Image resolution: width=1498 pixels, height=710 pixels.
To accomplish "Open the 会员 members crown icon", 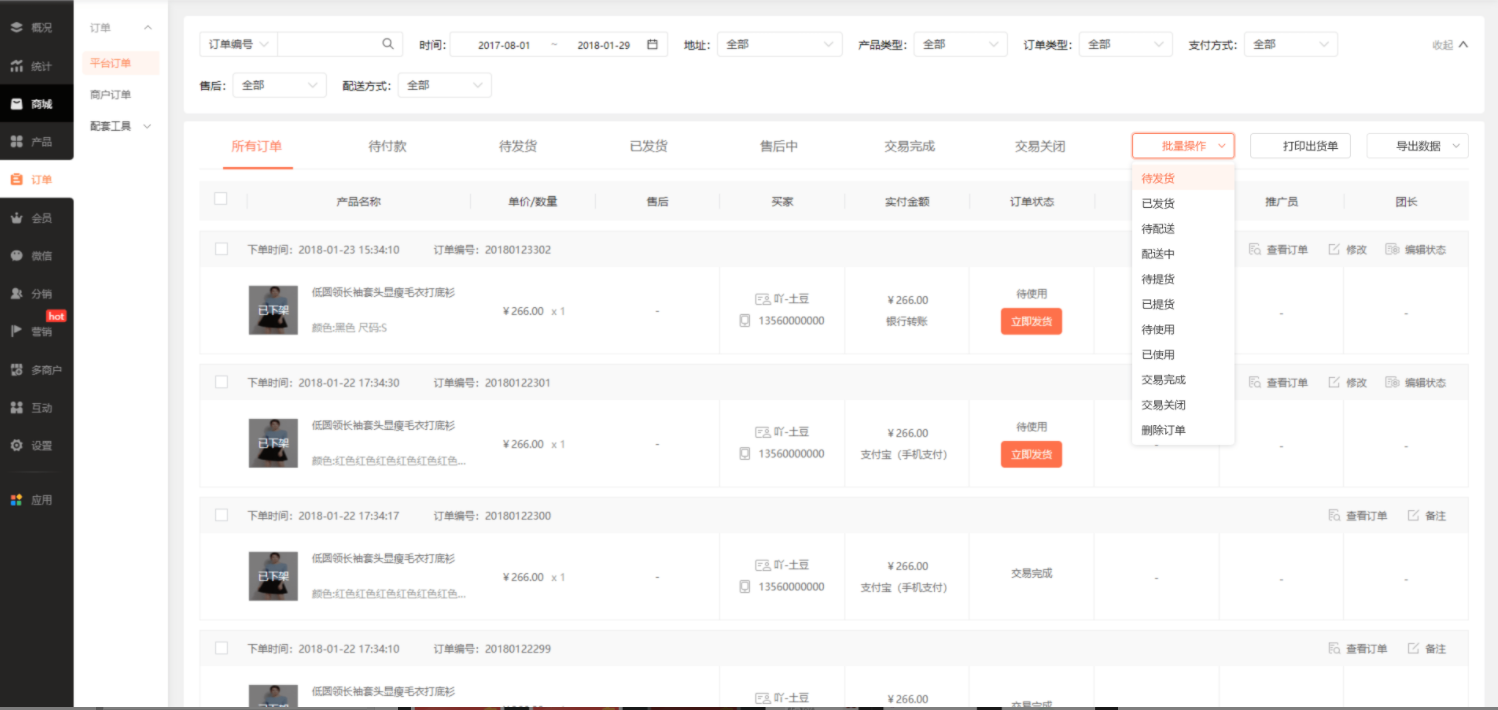I will [17, 217].
